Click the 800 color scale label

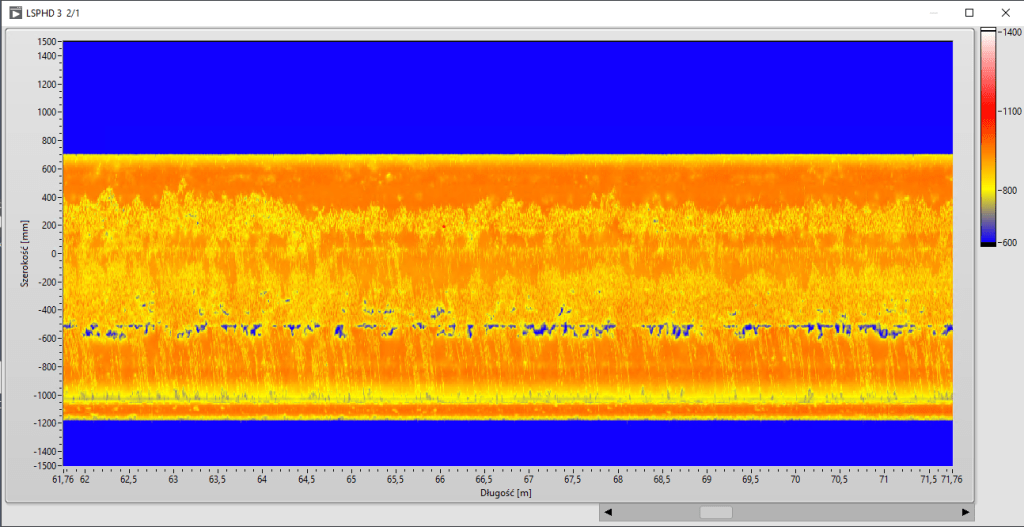click(1010, 191)
